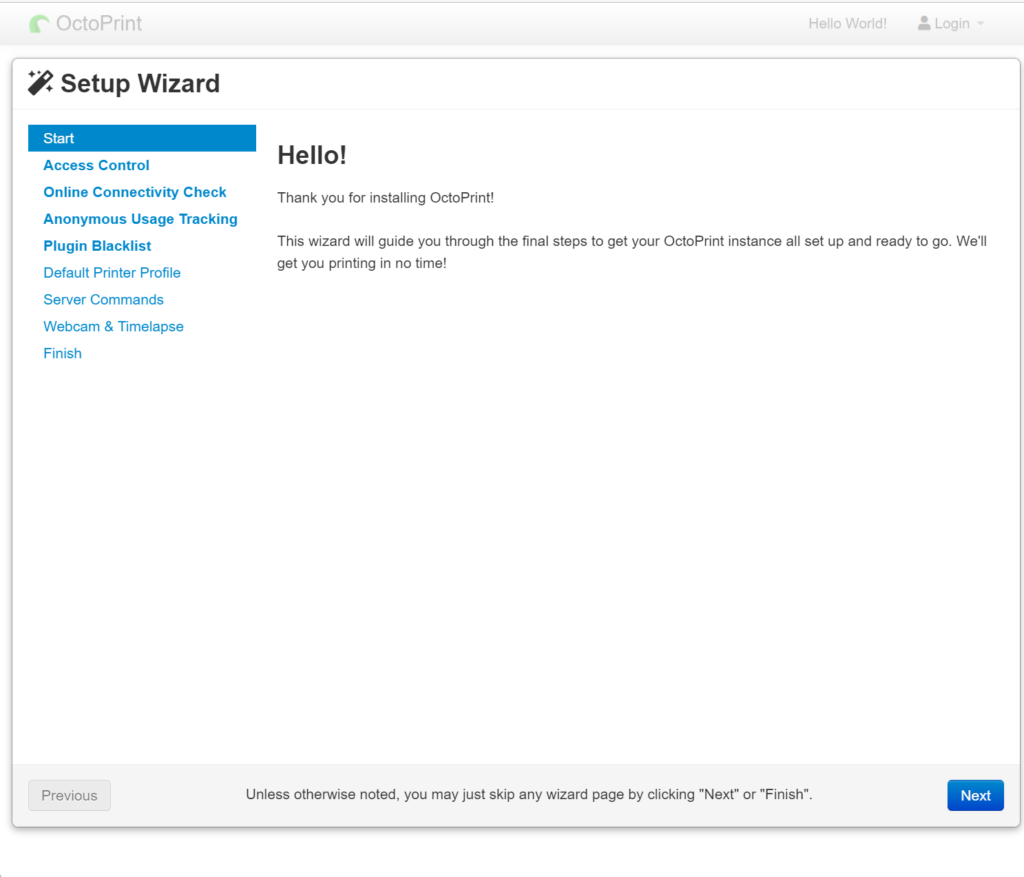Click the Hello World! navbar text

847,24
